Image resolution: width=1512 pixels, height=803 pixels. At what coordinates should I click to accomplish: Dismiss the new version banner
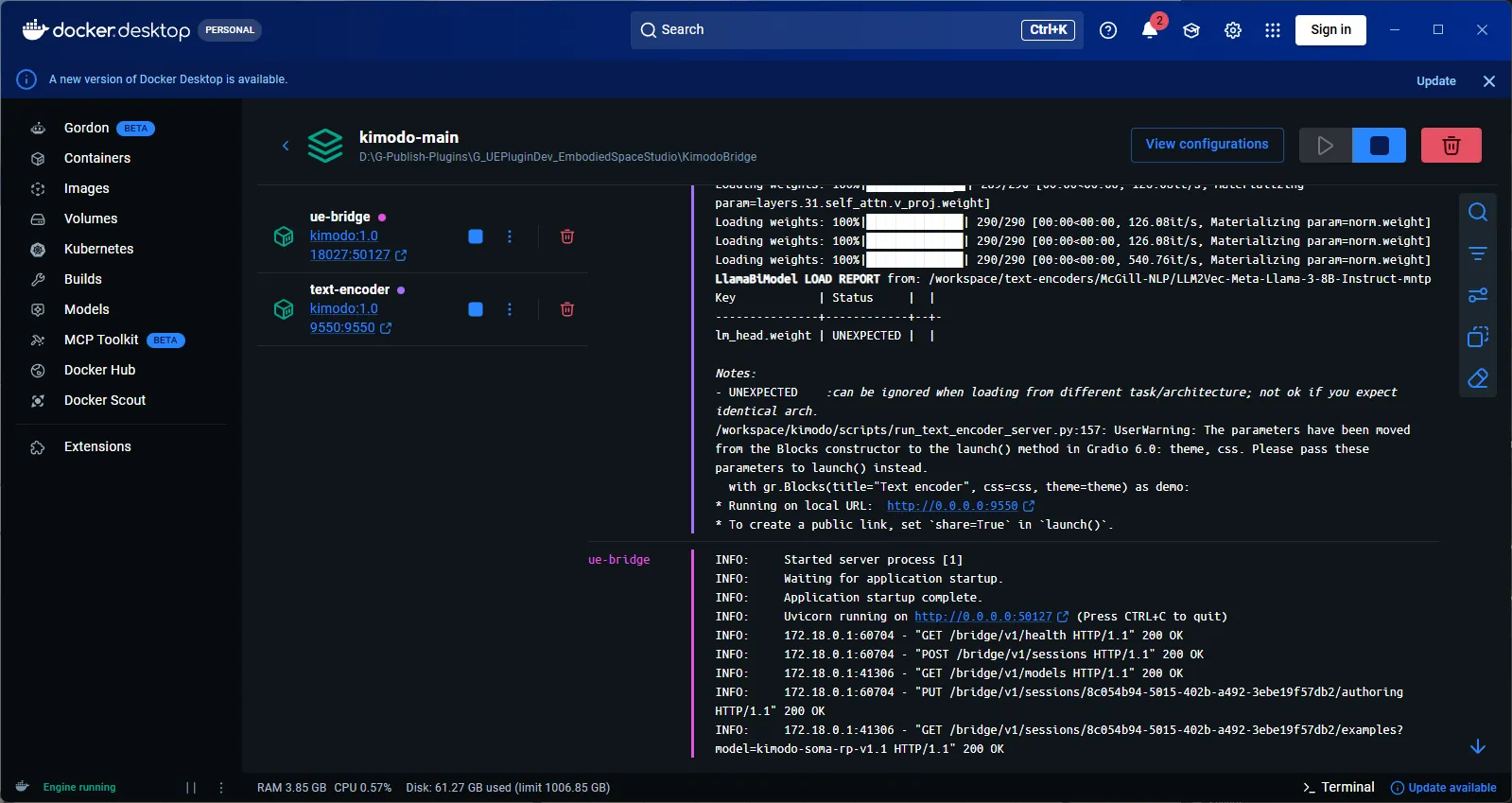(1489, 81)
